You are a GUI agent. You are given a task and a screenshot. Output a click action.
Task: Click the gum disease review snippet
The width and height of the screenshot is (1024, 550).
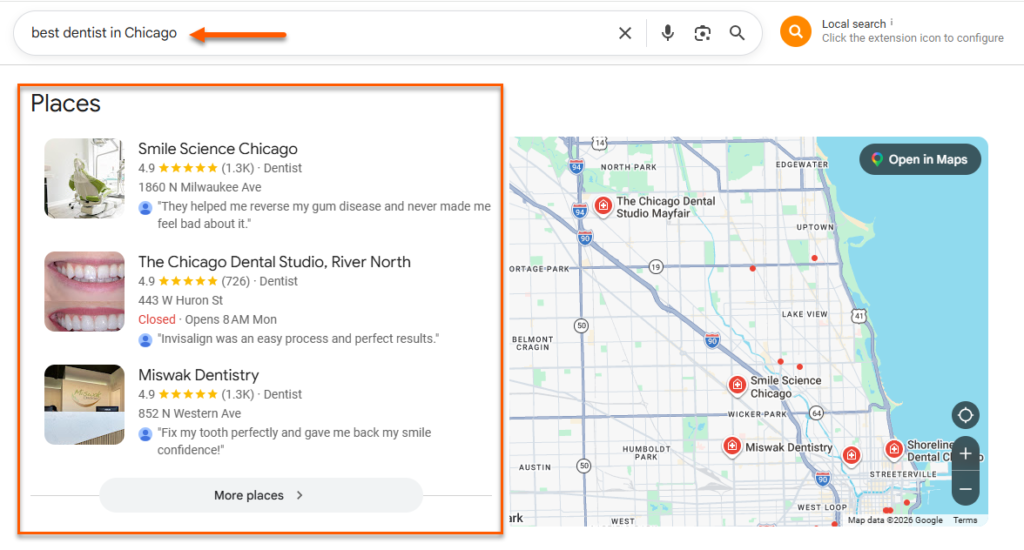pyautogui.click(x=324, y=215)
